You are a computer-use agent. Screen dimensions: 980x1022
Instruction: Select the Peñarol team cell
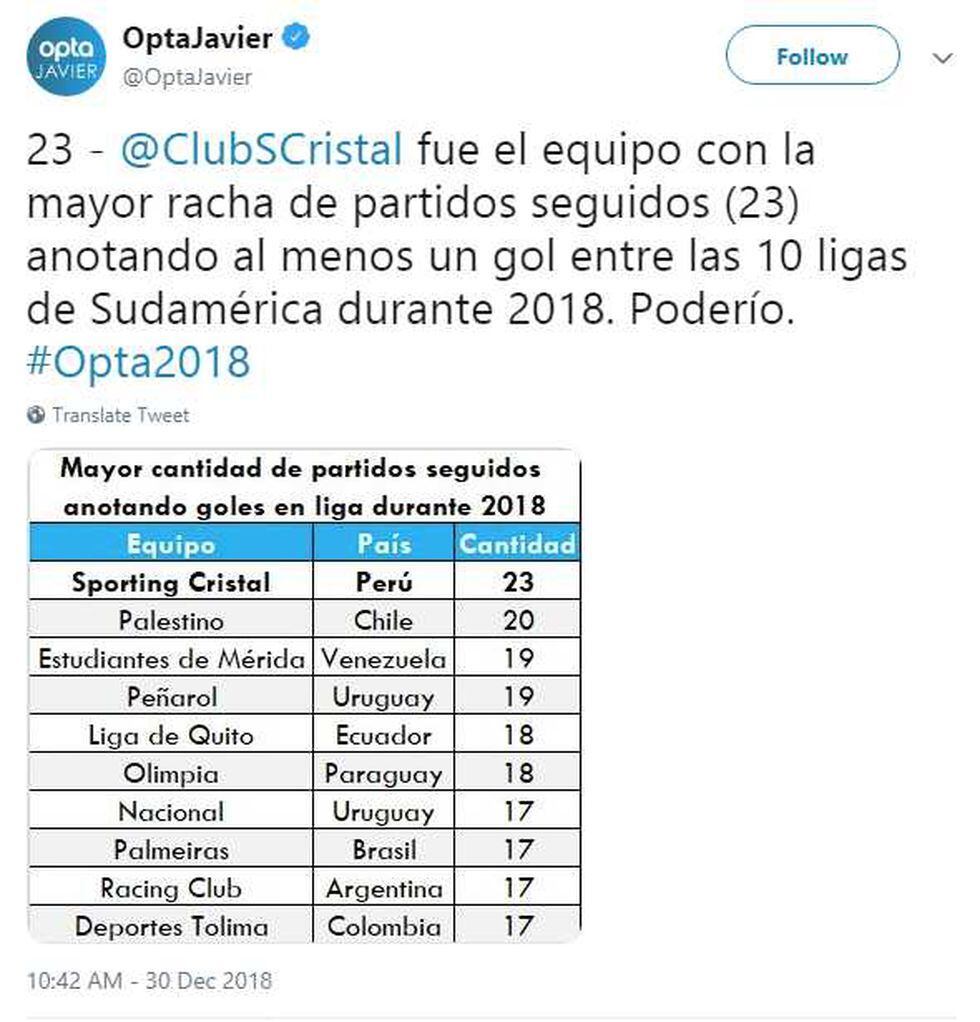click(171, 696)
